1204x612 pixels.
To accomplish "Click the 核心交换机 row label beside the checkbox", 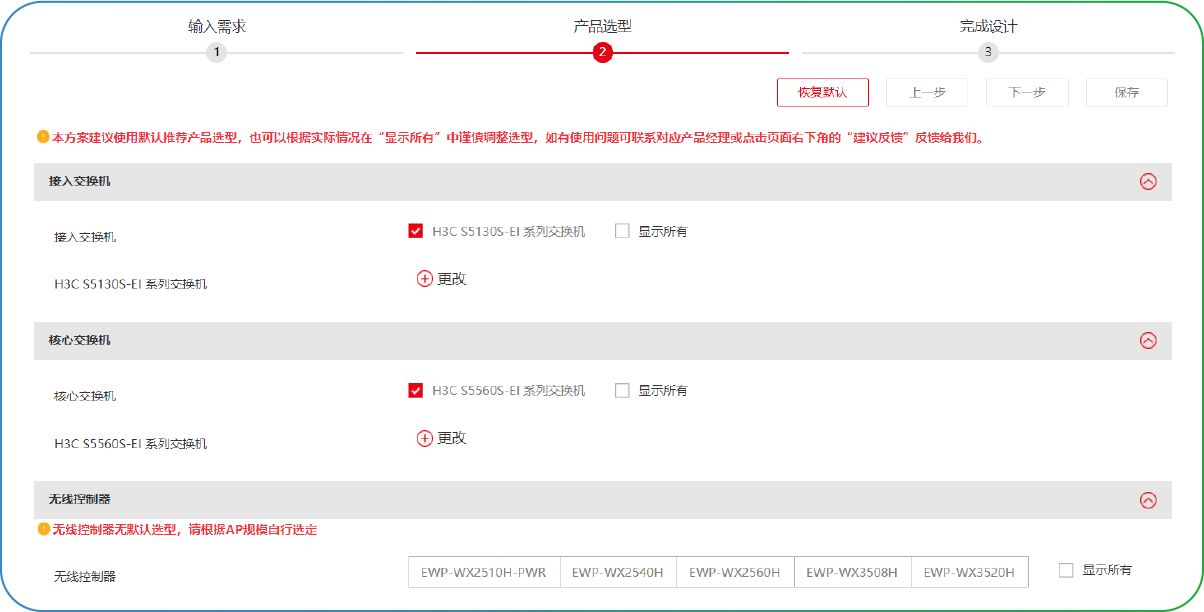I will pos(85,396).
